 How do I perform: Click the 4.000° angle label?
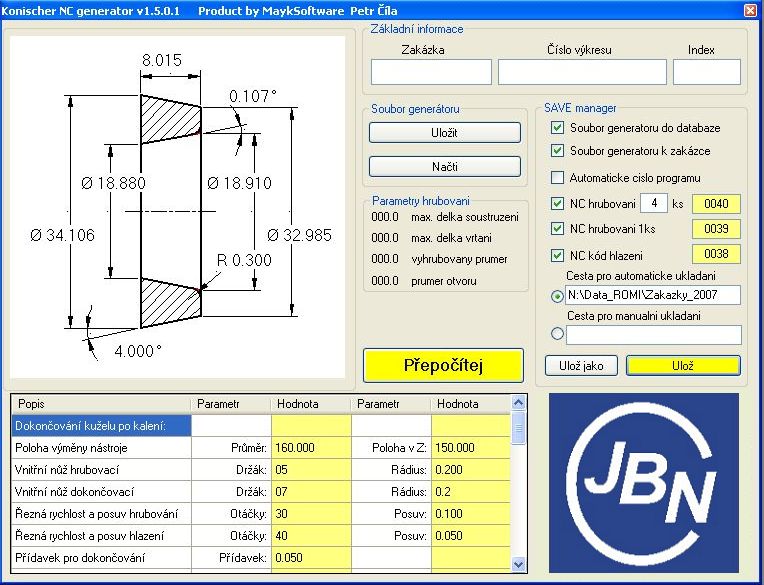click(x=138, y=351)
